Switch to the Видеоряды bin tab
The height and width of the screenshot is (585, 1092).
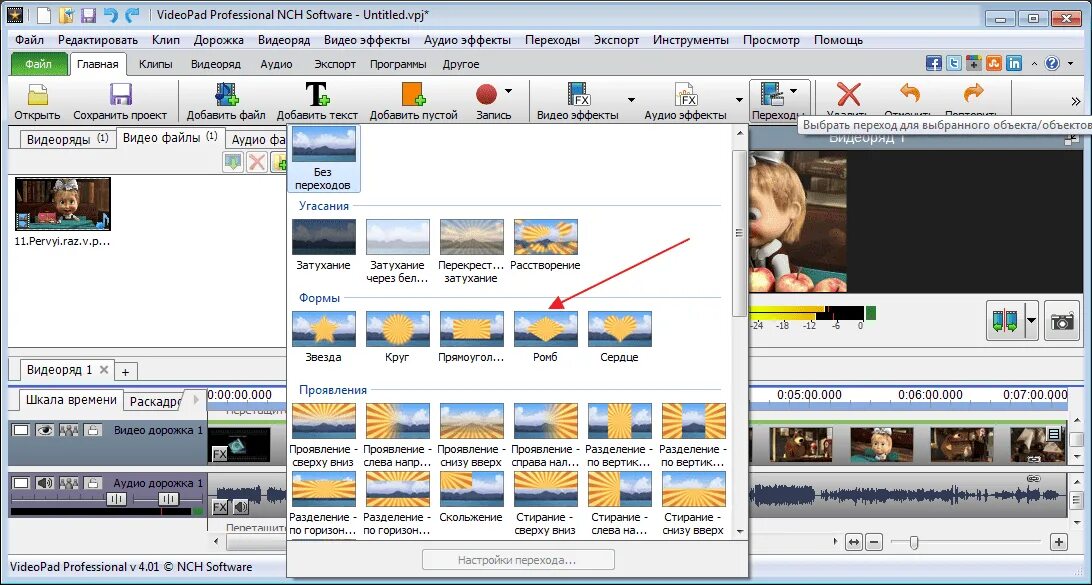pos(67,139)
